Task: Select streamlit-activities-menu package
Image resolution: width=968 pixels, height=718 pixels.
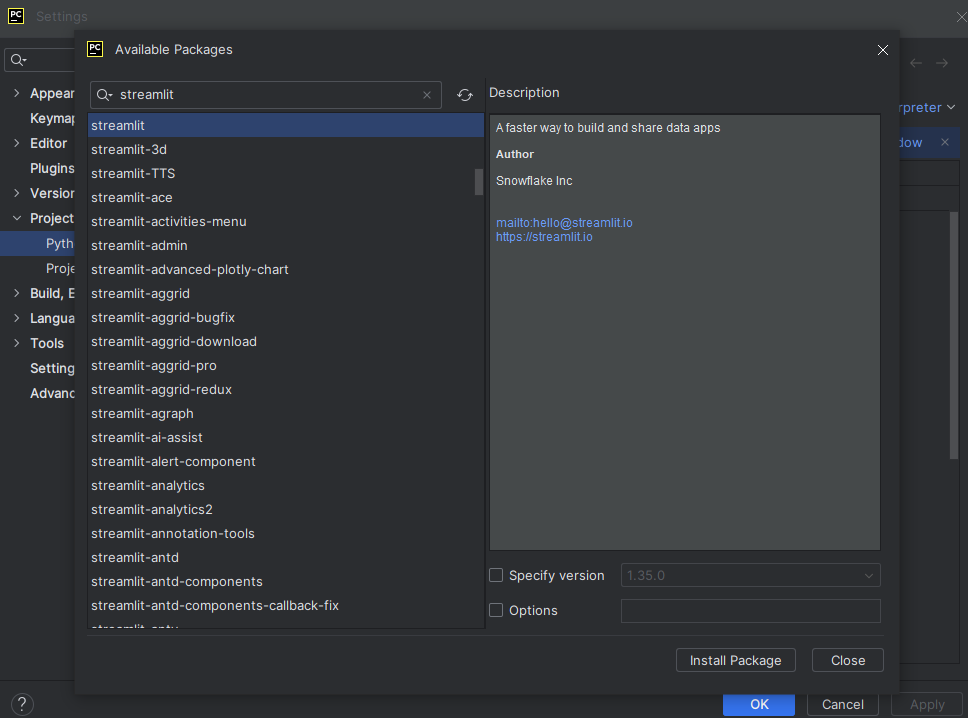Action: coord(286,222)
